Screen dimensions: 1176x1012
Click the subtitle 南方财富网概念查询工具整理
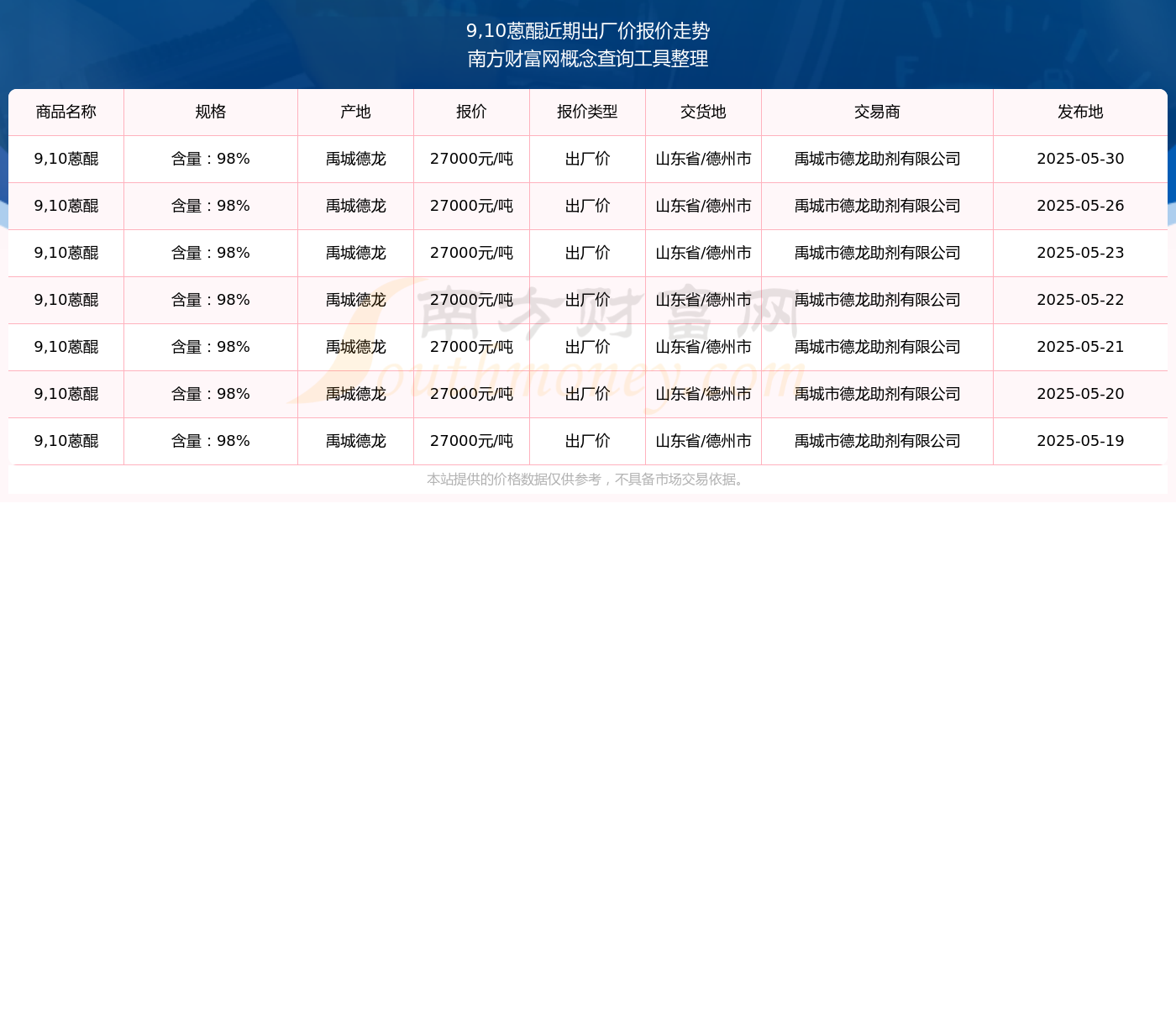coord(588,59)
